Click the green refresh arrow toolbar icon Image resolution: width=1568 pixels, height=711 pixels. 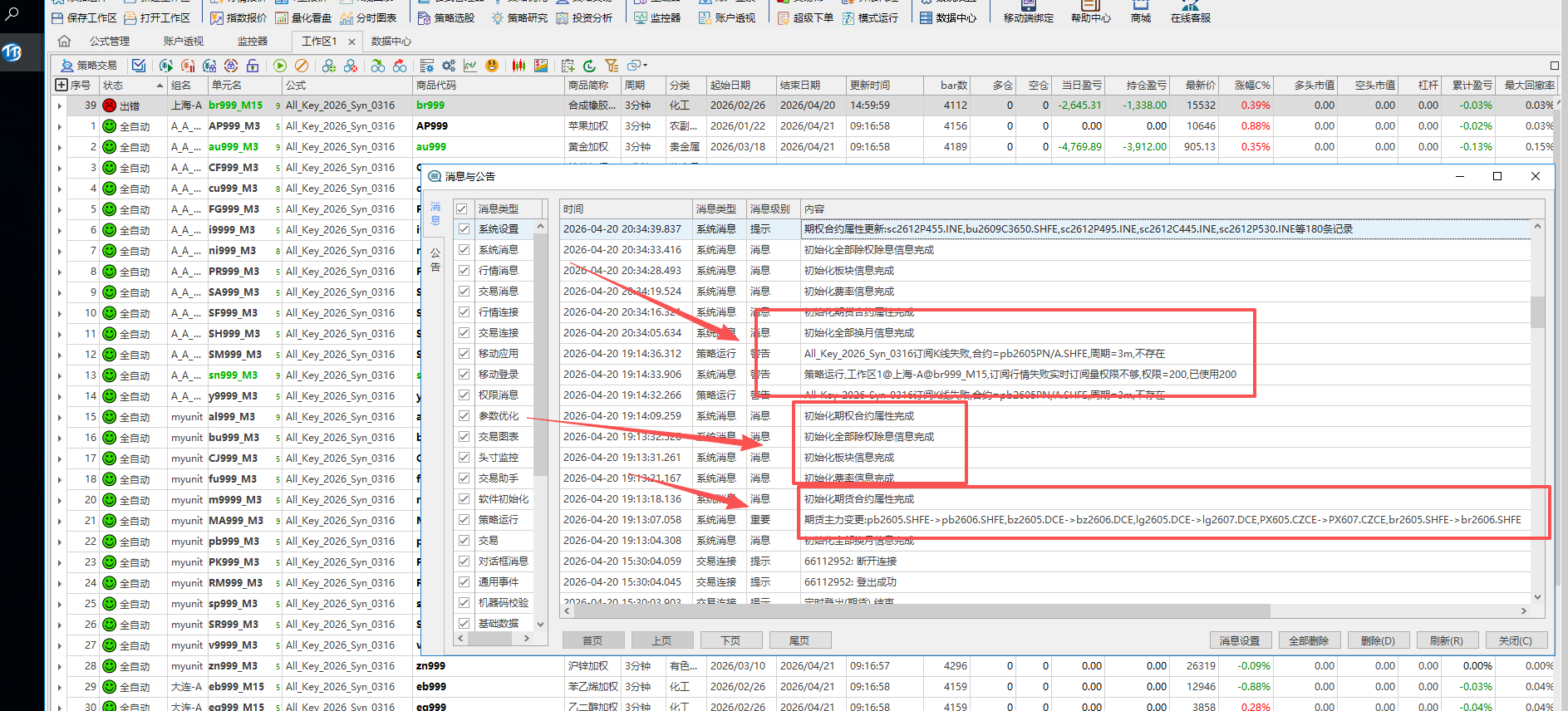(589, 66)
